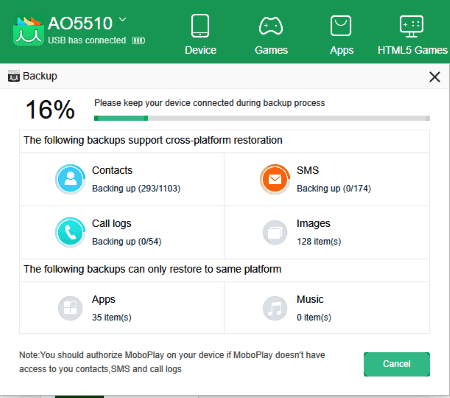Click the 16% progress value
Screen dimensions: 450x398
tap(50, 110)
